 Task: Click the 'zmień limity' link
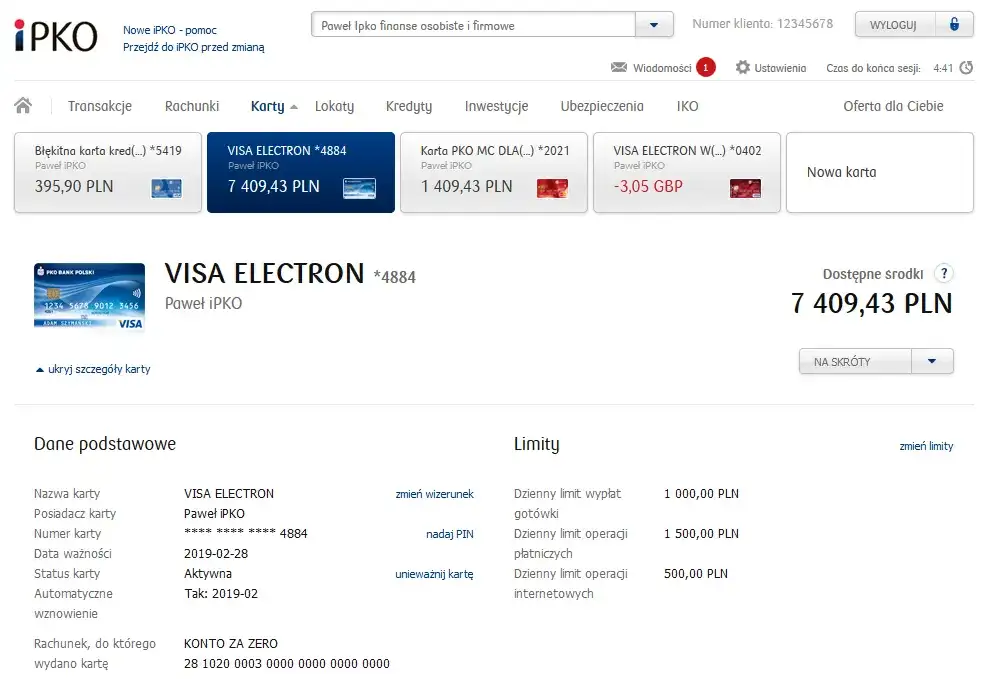pyautogui.click(x=926, y=446)
